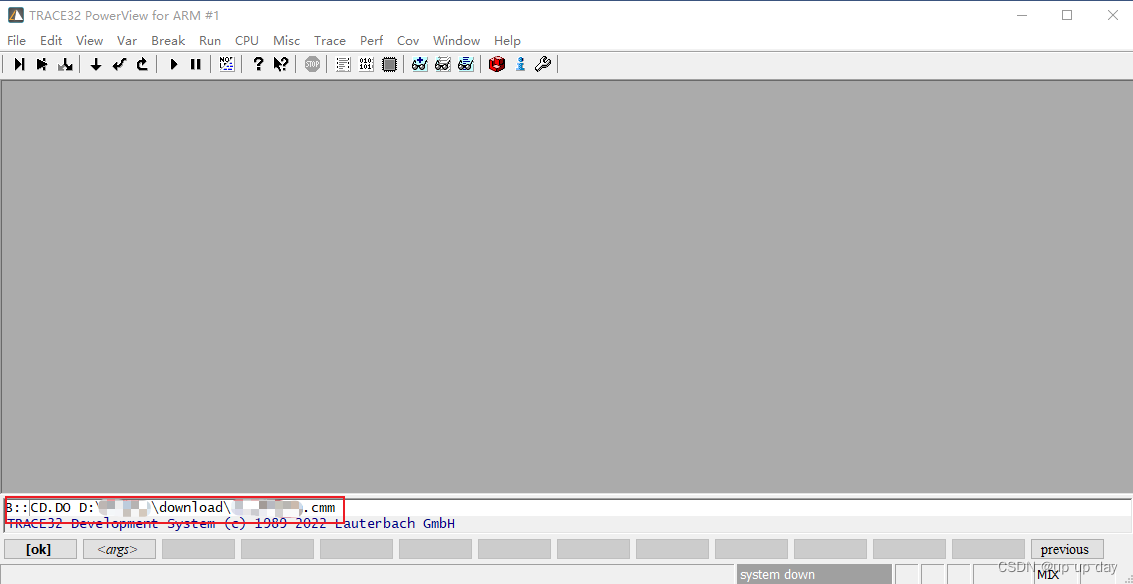Open the CPU menu
Viewport: 1133px width, 584px height.
tap(247, 40)
